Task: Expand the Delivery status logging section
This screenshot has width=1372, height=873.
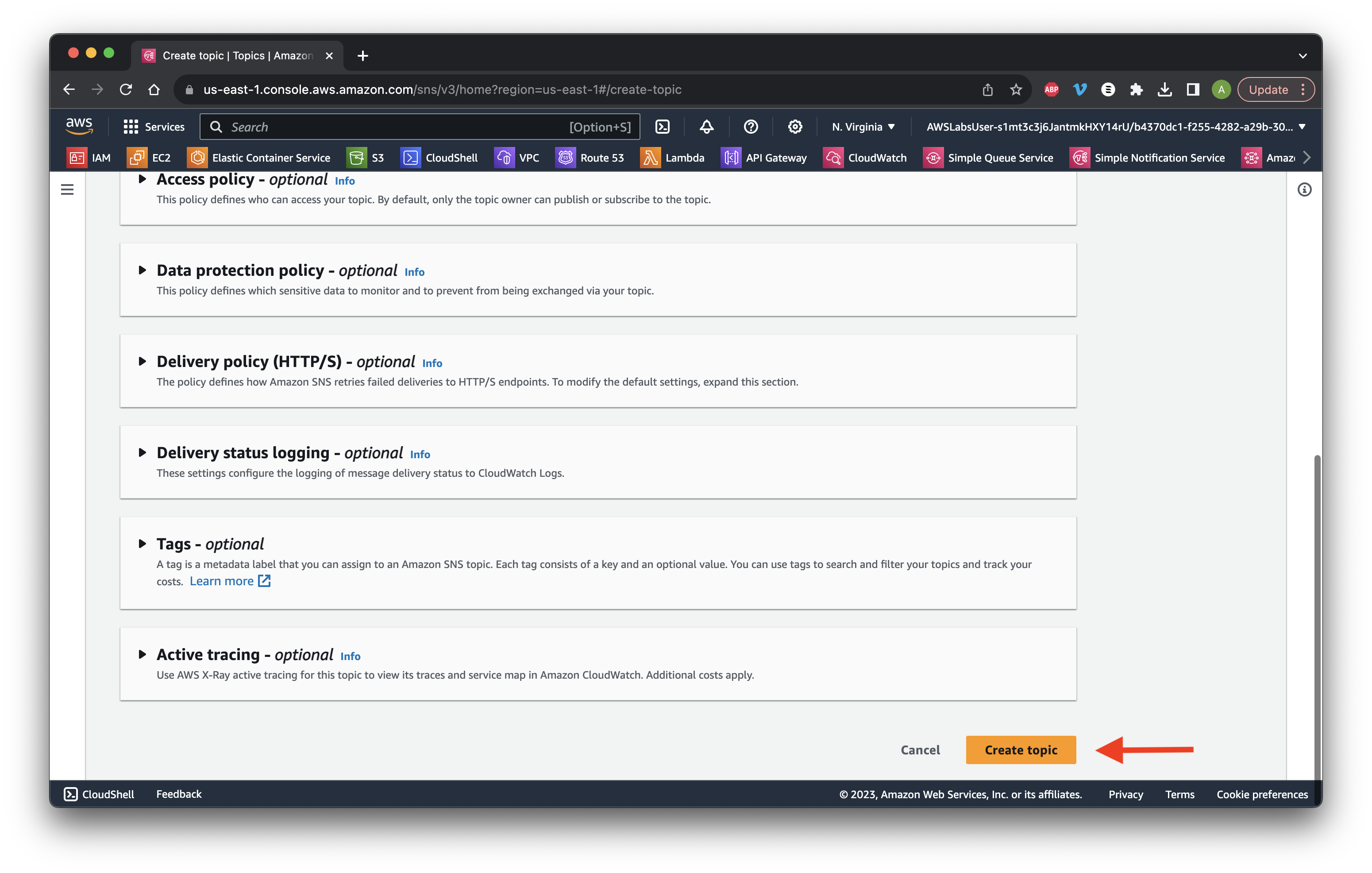Action: point(143,452)
